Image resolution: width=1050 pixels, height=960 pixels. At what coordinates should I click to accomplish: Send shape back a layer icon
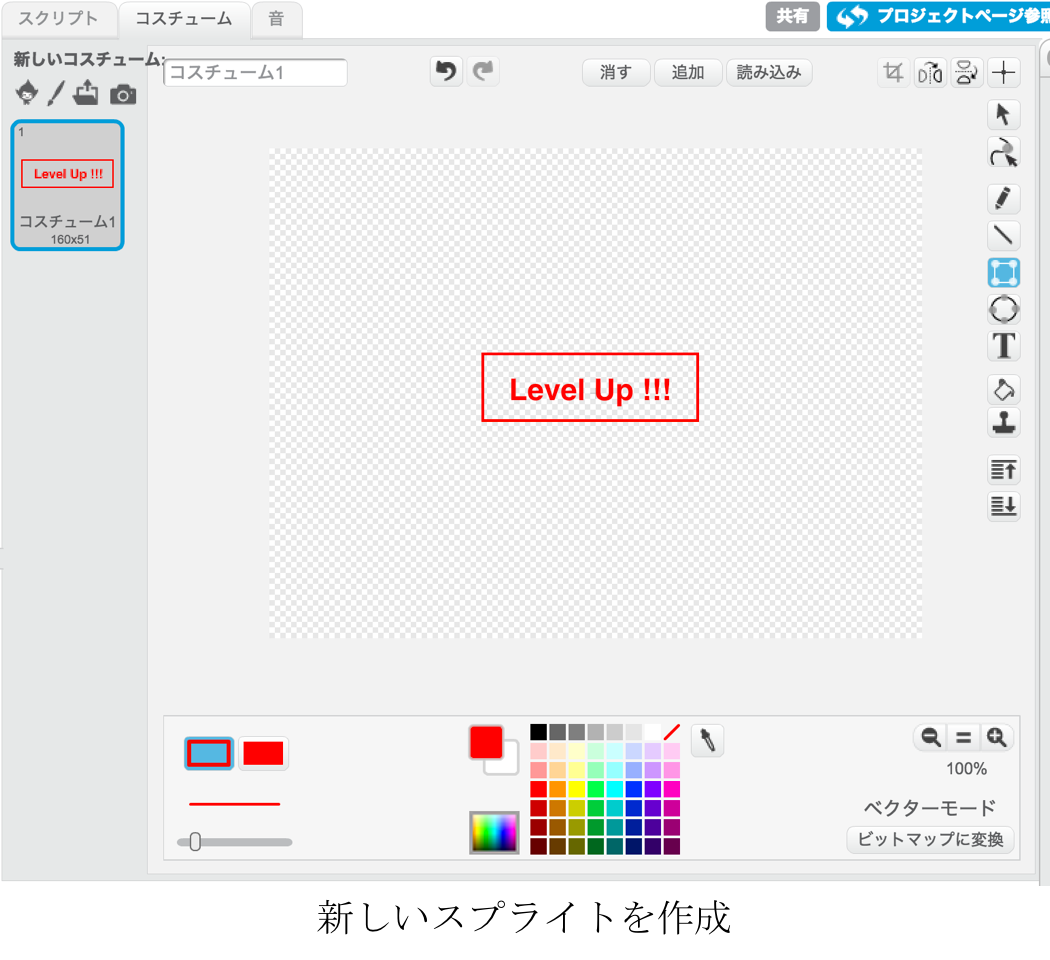pos(1003,505)
